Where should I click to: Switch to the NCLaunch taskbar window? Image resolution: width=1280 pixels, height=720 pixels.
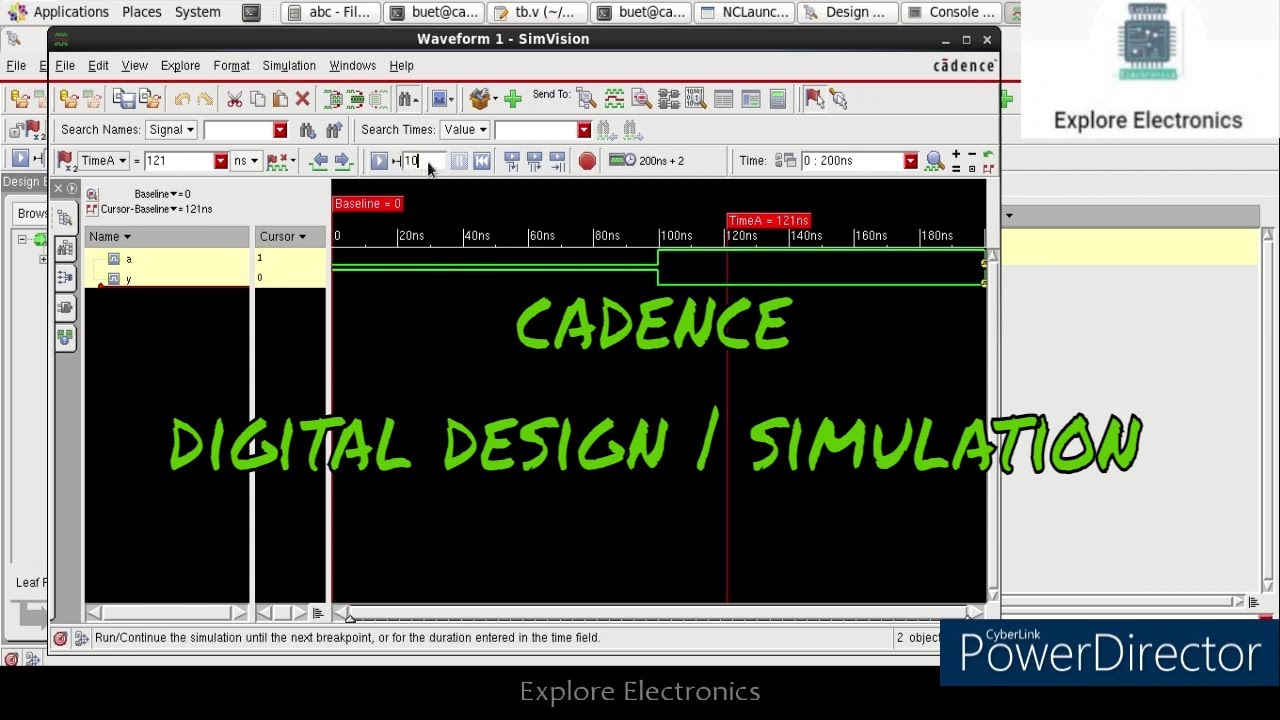point(745,12)
